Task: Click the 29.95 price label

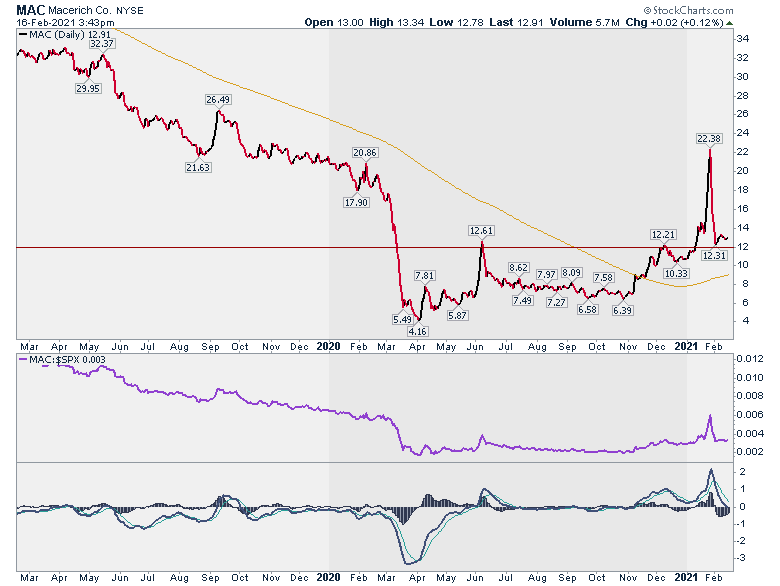Action: point(88,89)
